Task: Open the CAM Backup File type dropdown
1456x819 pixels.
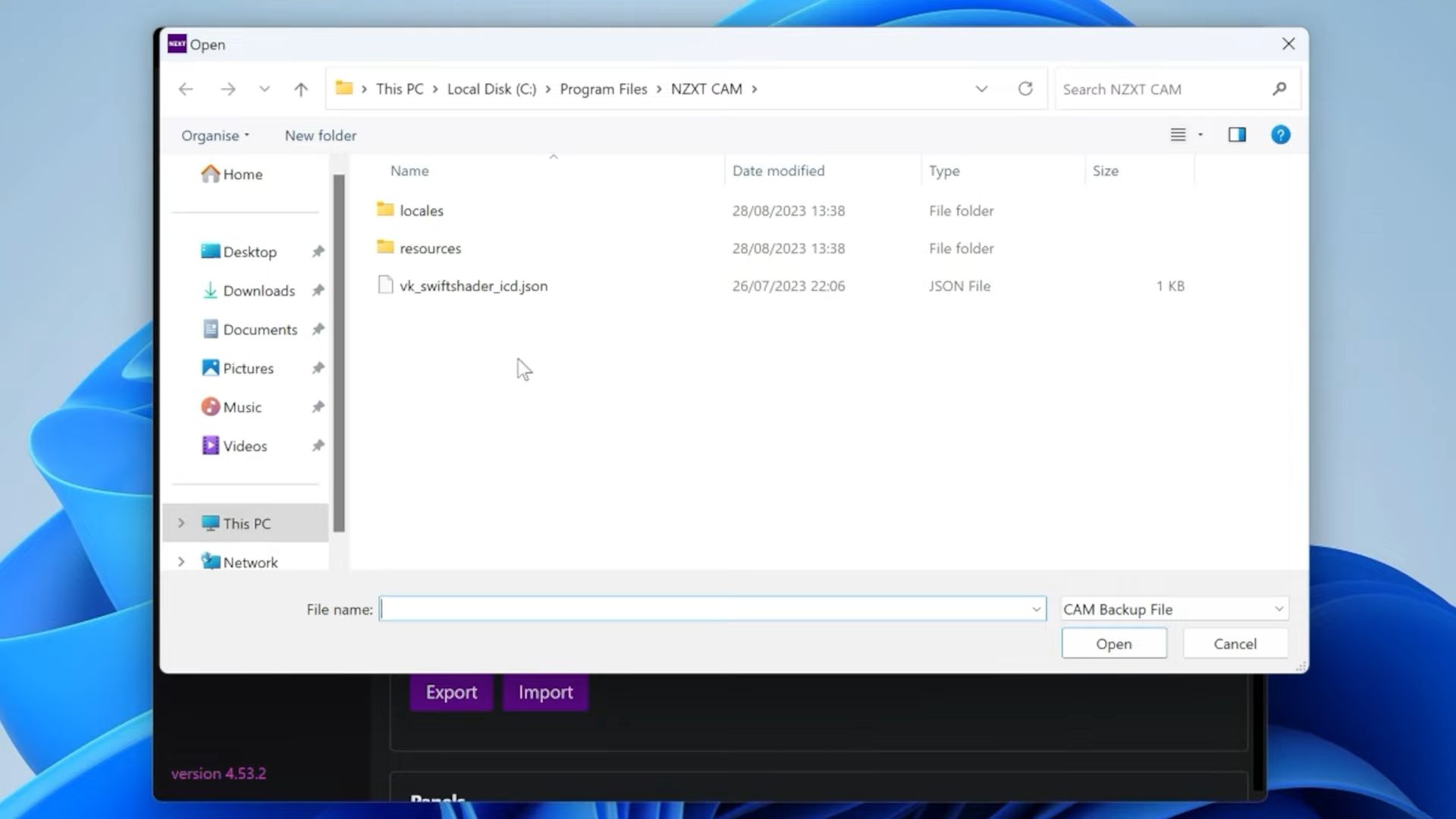Action: pos(1174,609)
